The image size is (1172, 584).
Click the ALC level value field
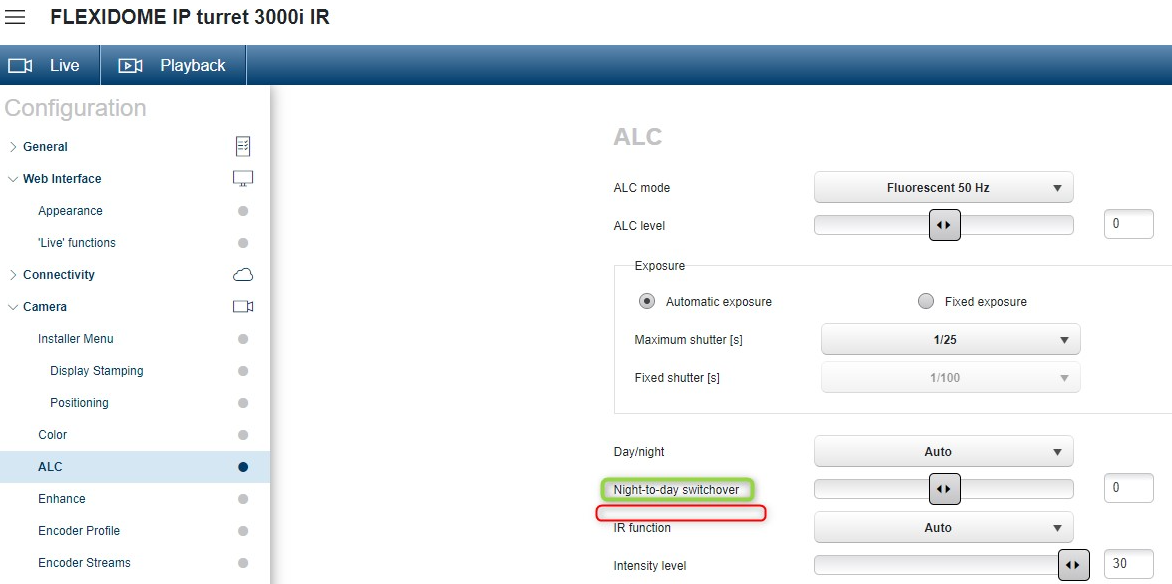pos(1129,224)
